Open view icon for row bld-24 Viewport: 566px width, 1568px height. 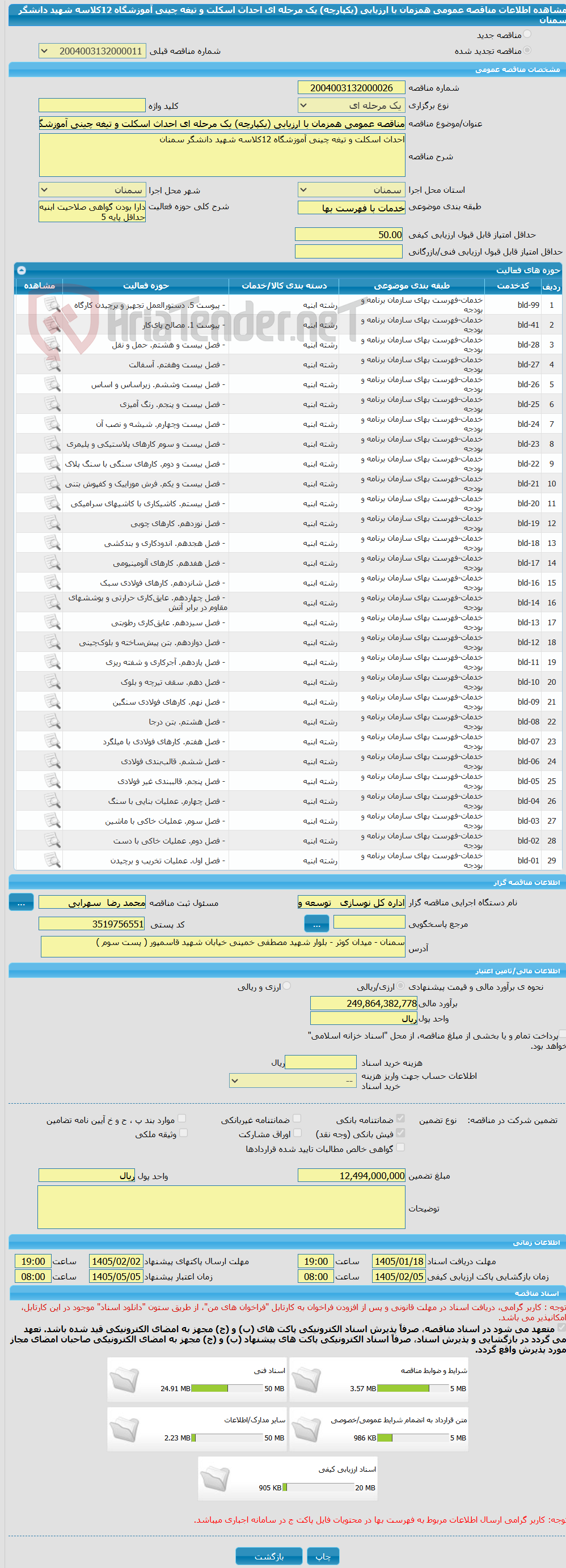pyautogui.click(x=52, y=423)
